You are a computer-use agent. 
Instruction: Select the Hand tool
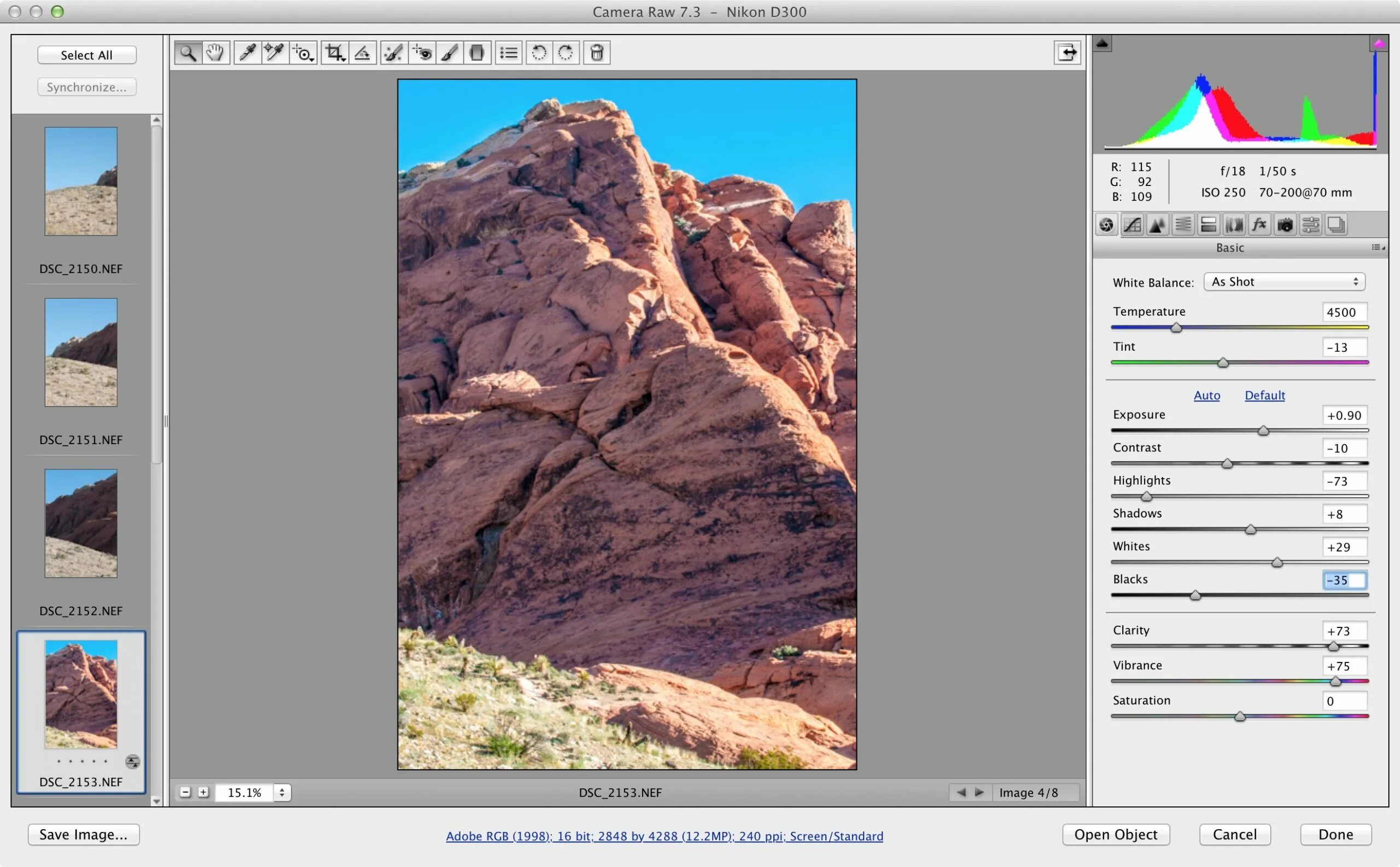pyautogui.click(x=215, y=53)
